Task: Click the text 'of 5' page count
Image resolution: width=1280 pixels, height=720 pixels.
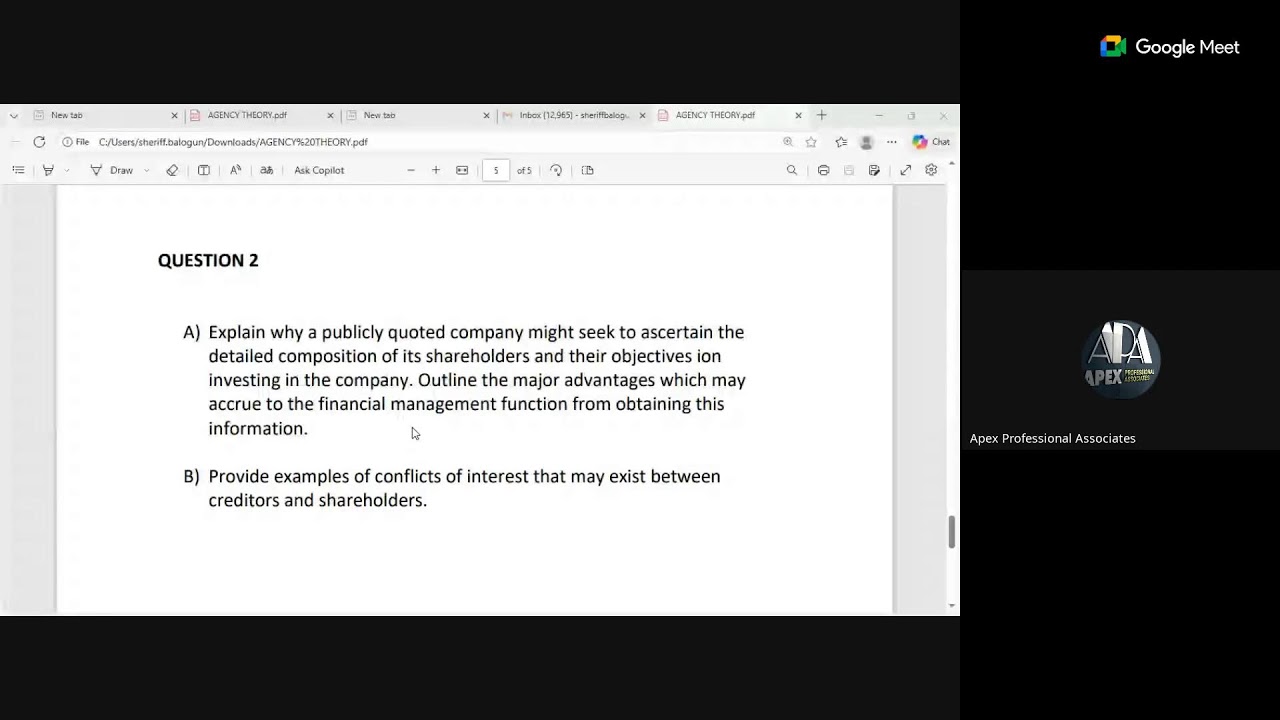Action: 524,170
